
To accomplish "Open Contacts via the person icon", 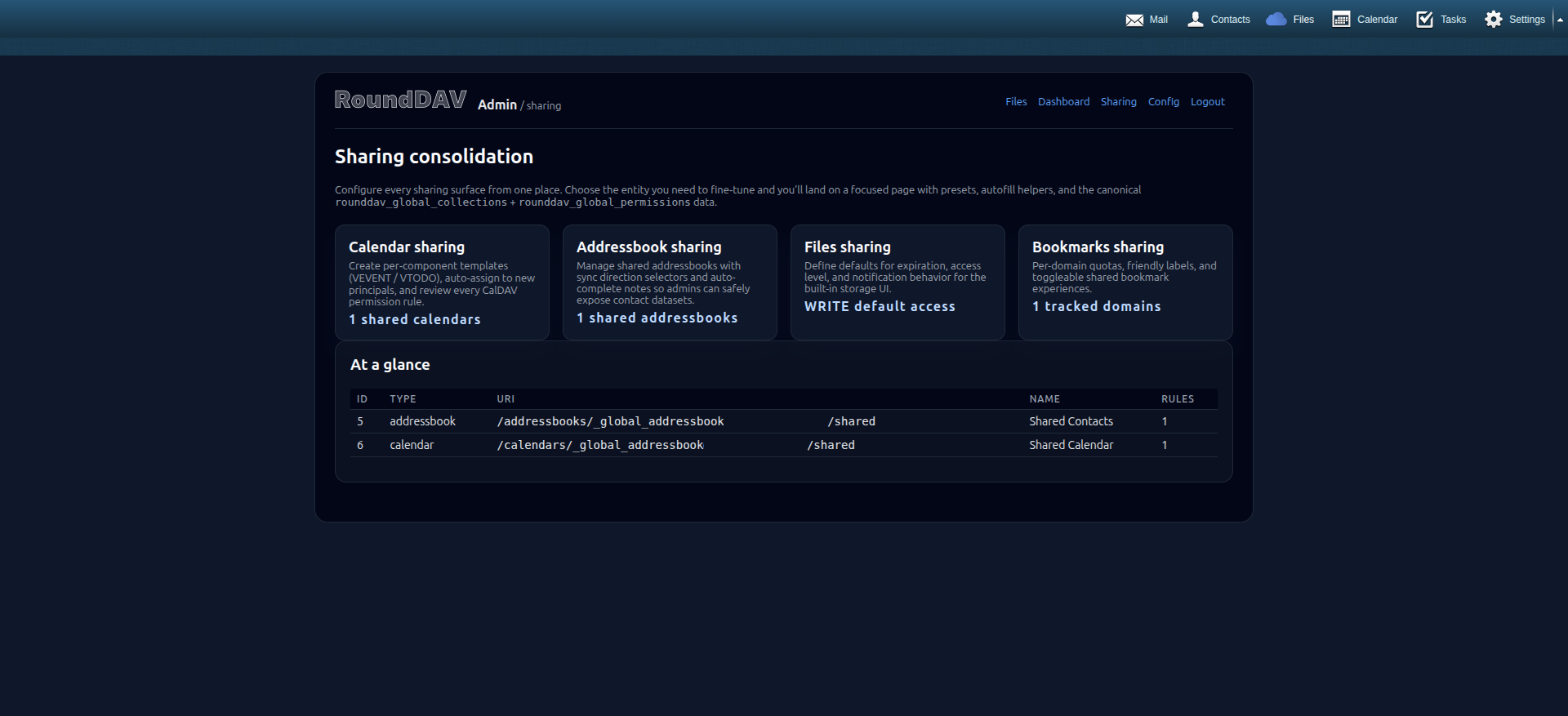I will (1196, 20).
